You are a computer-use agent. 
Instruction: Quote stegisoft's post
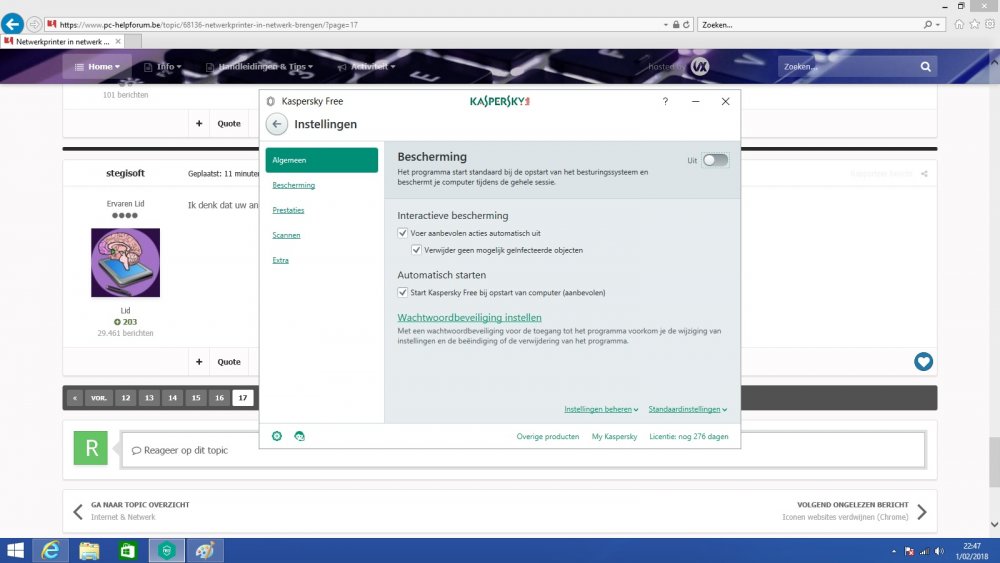229,362
